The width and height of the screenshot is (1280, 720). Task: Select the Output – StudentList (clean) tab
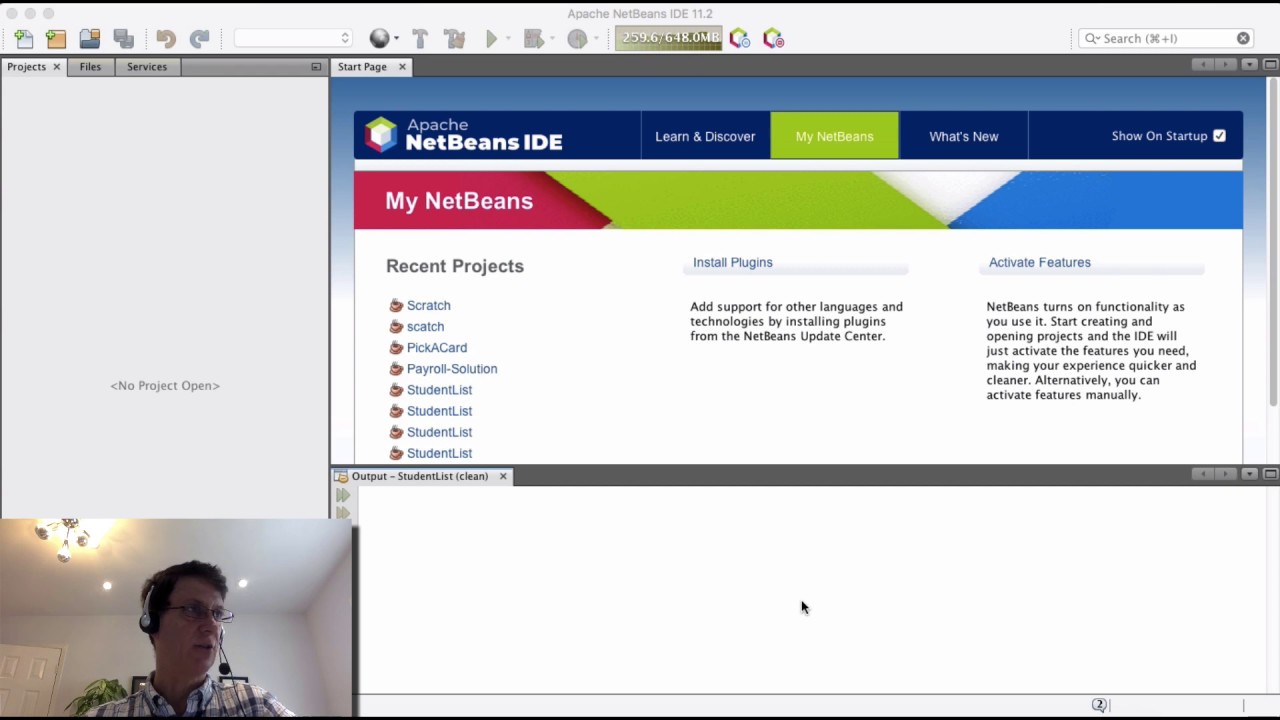tap(420, 476)
